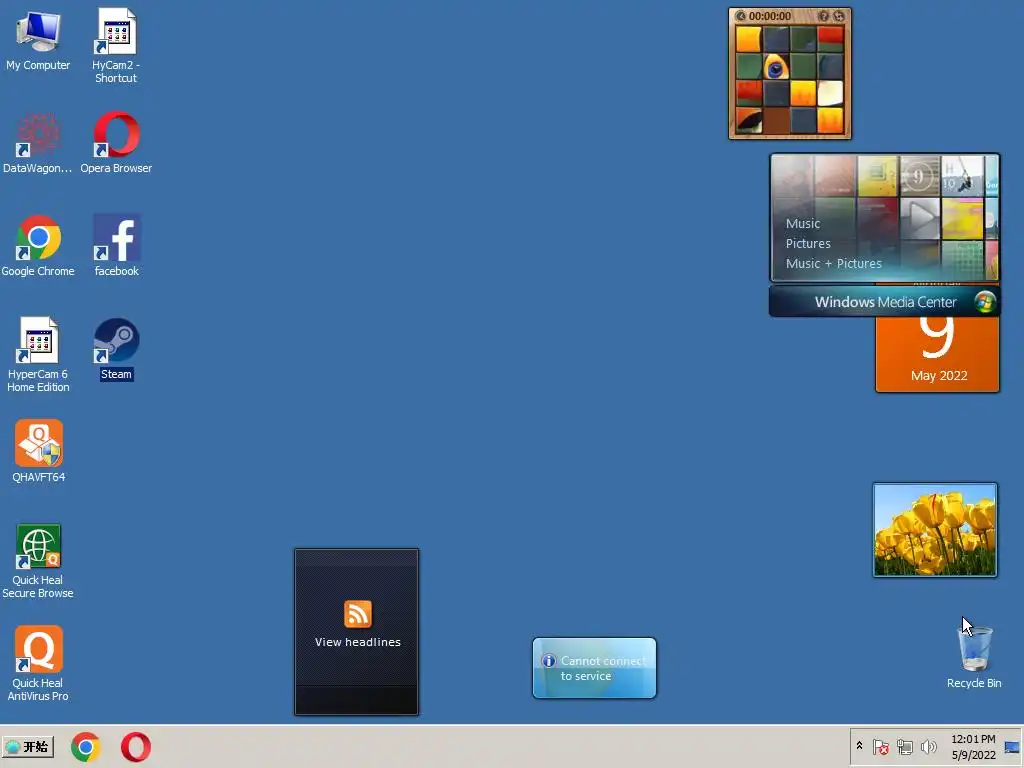
Task: Launch Chrome from the taskbar
Action: [86, 747]
